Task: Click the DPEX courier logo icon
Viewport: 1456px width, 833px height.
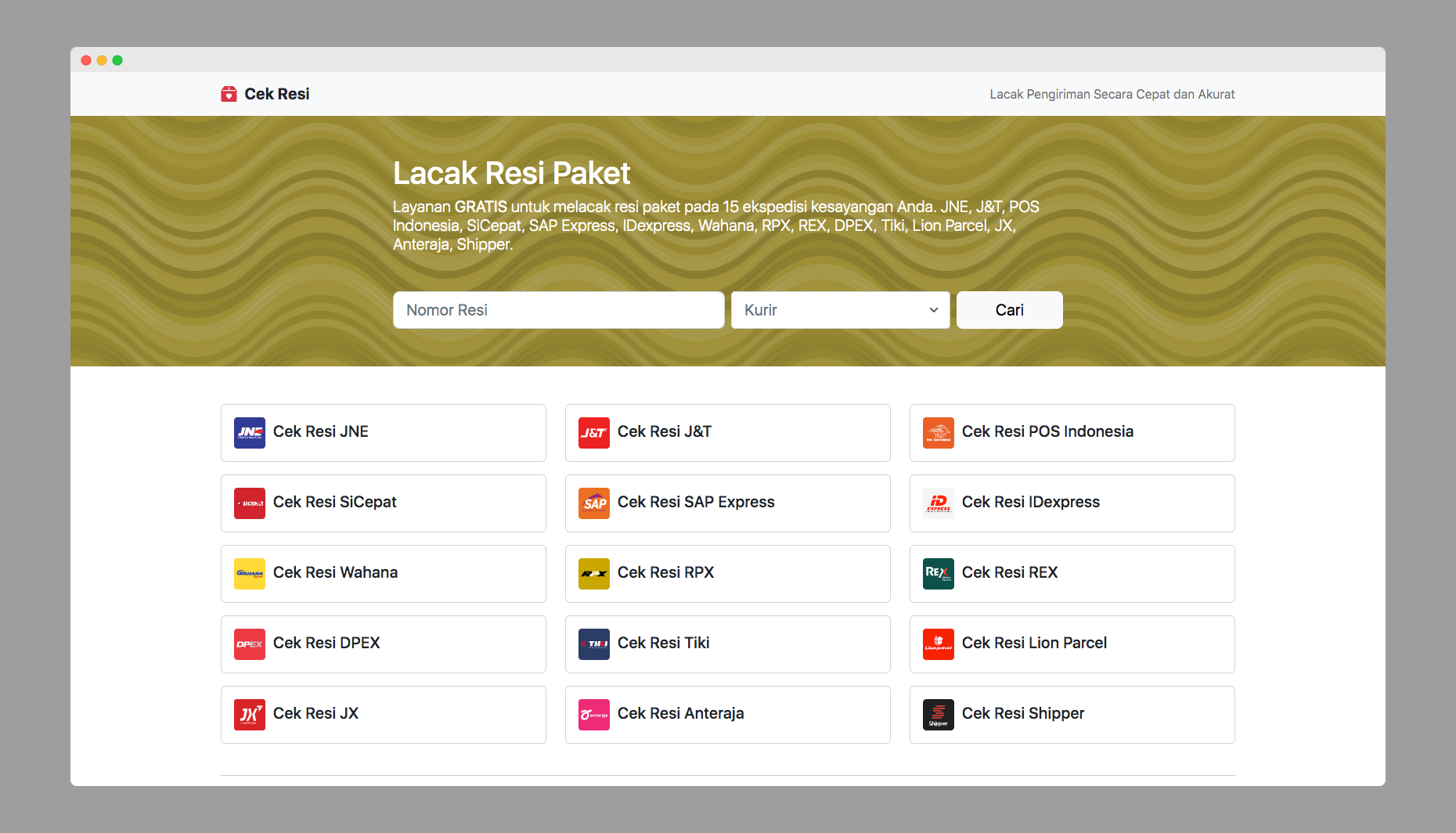Action: coord(250,644)
